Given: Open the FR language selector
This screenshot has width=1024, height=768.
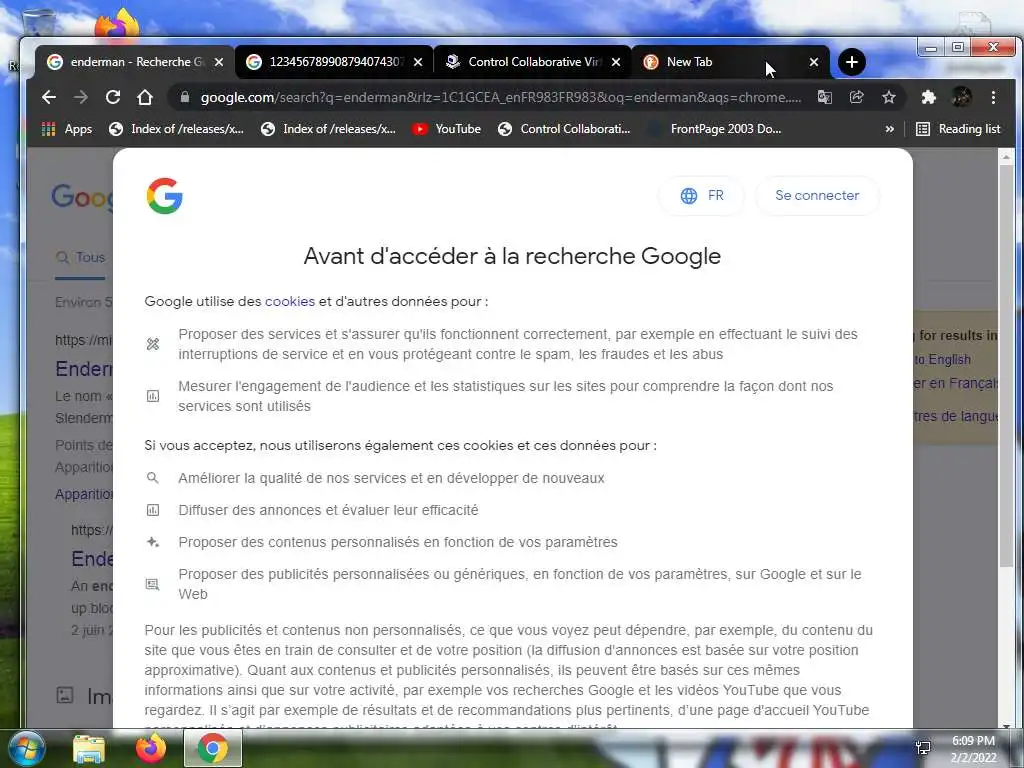Looking at the screenshot, I should [702, 195].
